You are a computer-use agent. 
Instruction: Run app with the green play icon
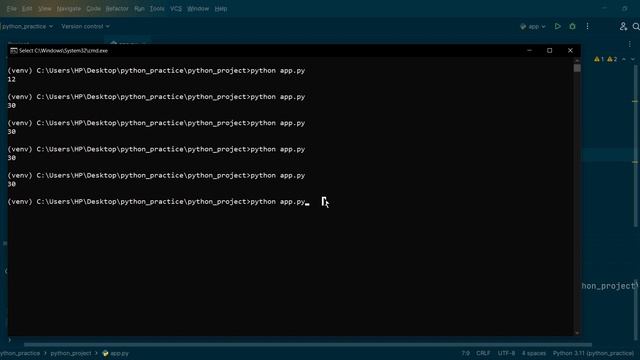pyautogui.click(x=558, y=26)
